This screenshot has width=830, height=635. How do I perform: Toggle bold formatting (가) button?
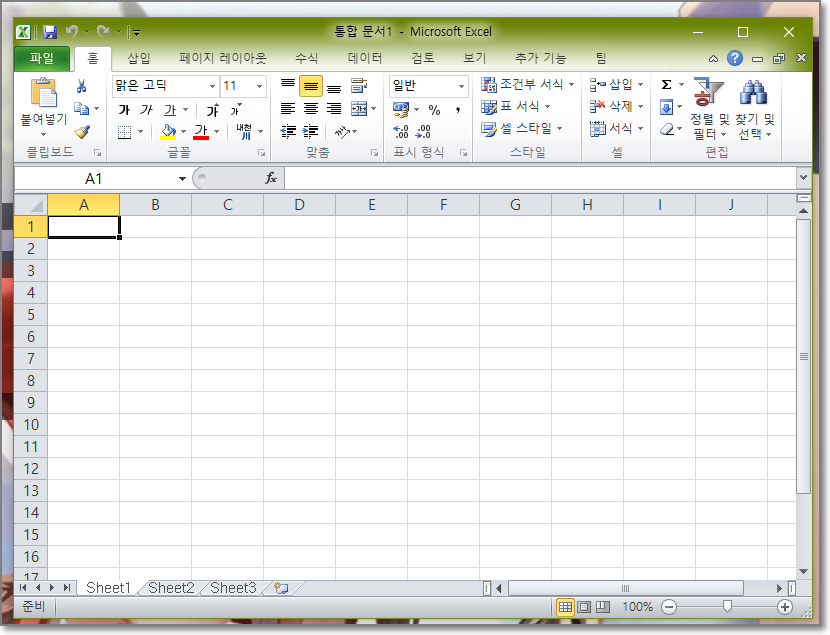pos(124,109)
